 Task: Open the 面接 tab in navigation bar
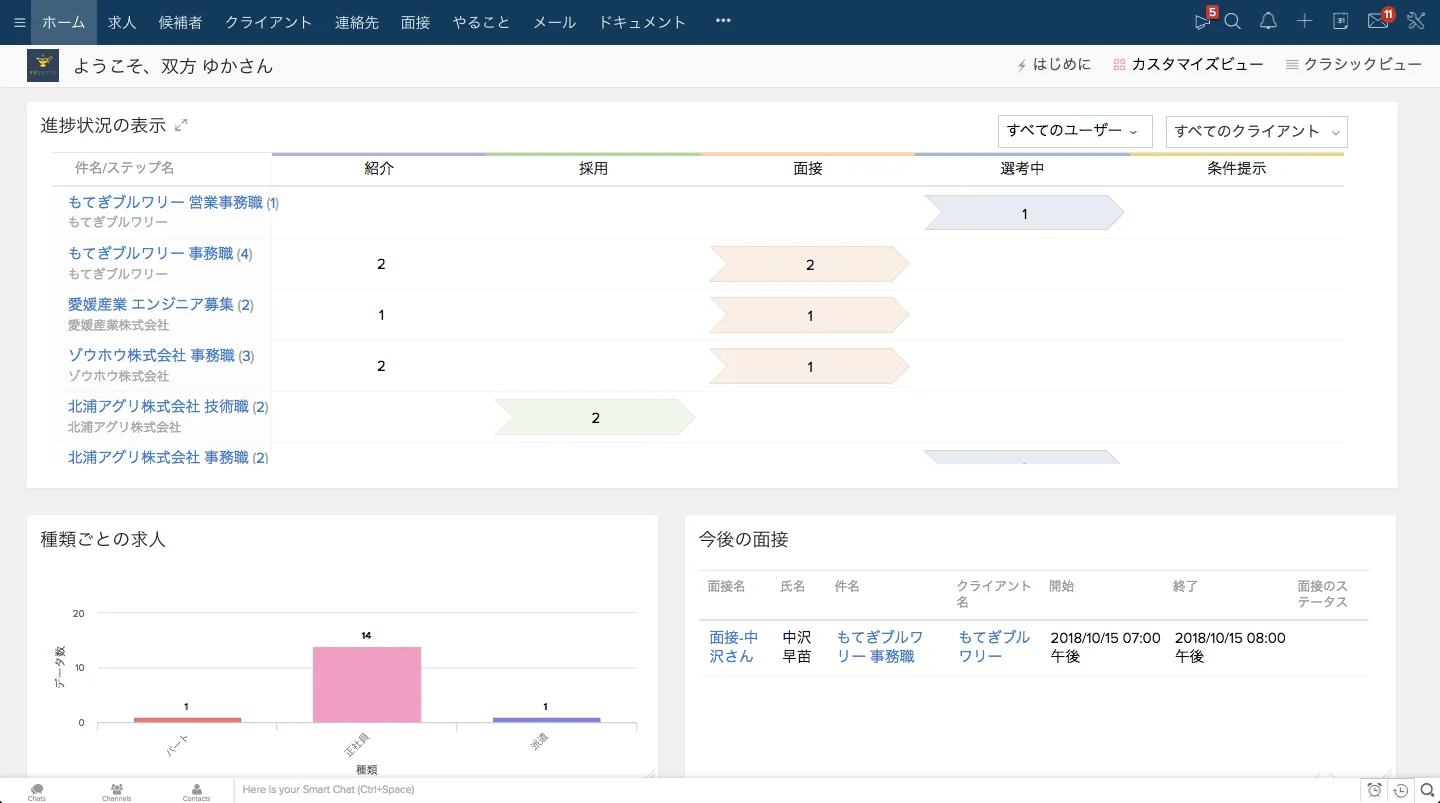pos(415,22)
